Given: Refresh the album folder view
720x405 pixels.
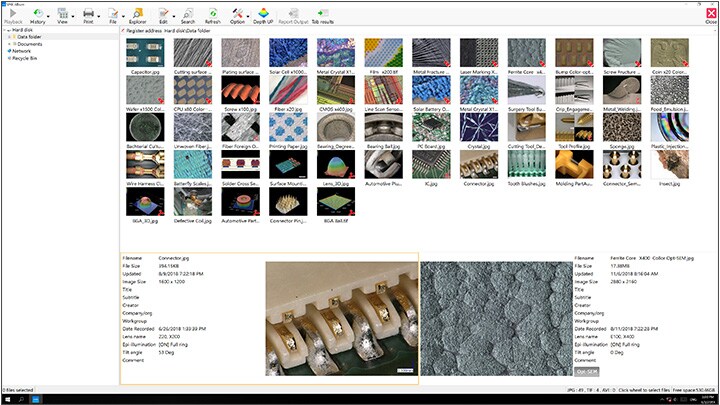Looking at the screenshot, I should (x=212, y=13).
